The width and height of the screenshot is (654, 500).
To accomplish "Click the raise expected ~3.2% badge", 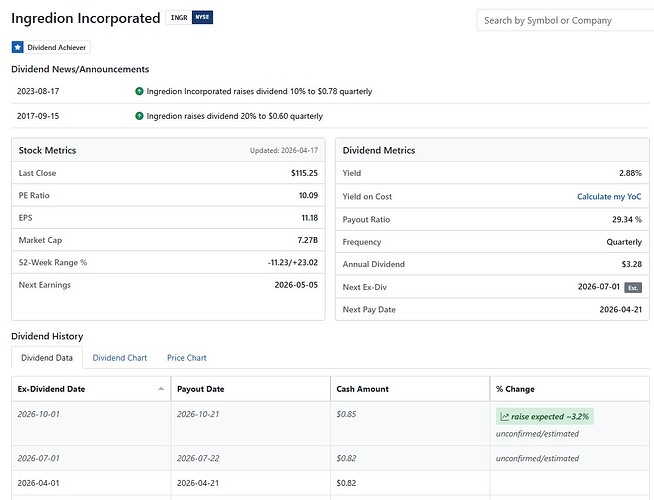I will [545, 417].
